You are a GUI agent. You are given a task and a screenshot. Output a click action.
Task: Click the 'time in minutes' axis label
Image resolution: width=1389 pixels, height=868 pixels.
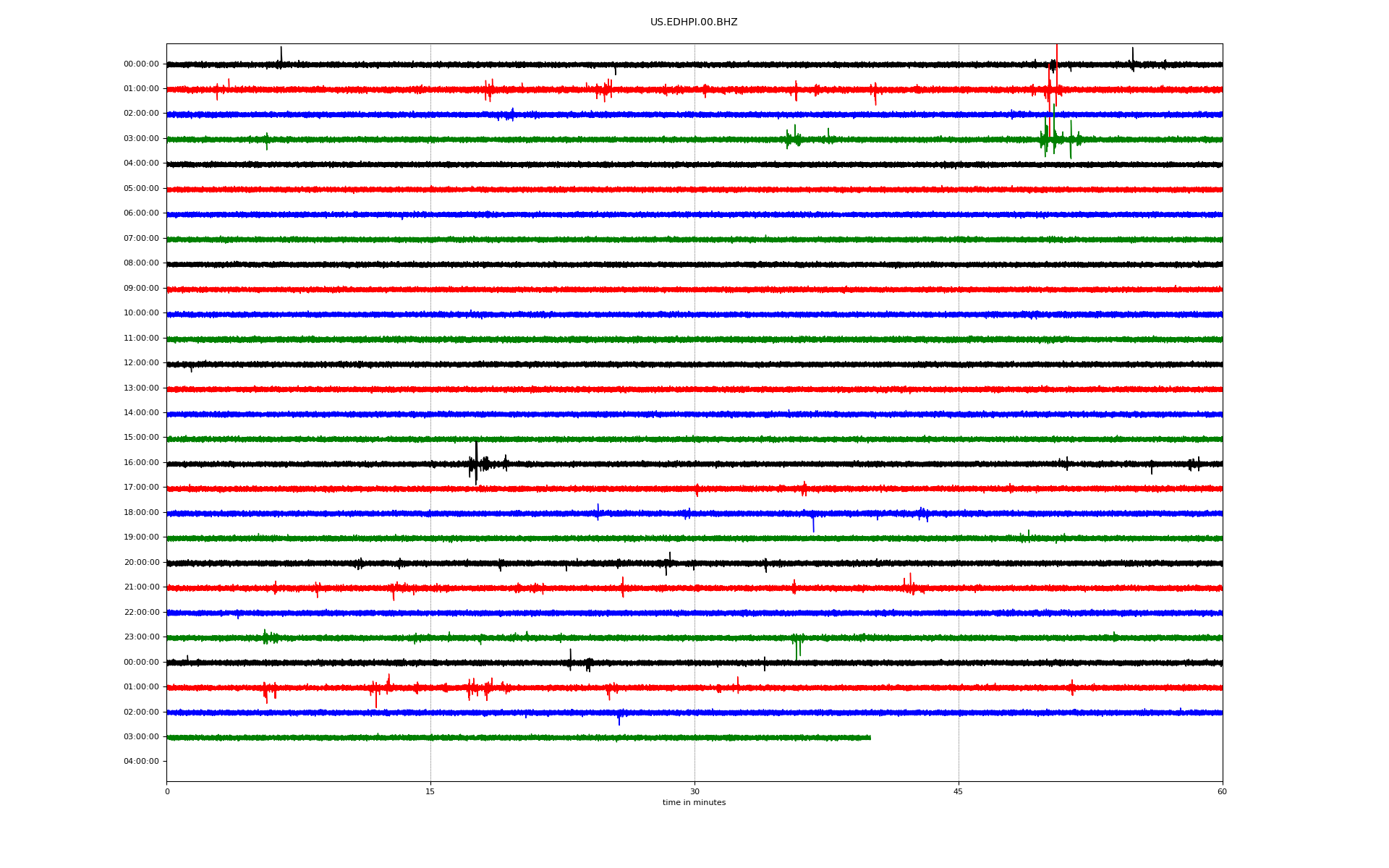[693, 802]
